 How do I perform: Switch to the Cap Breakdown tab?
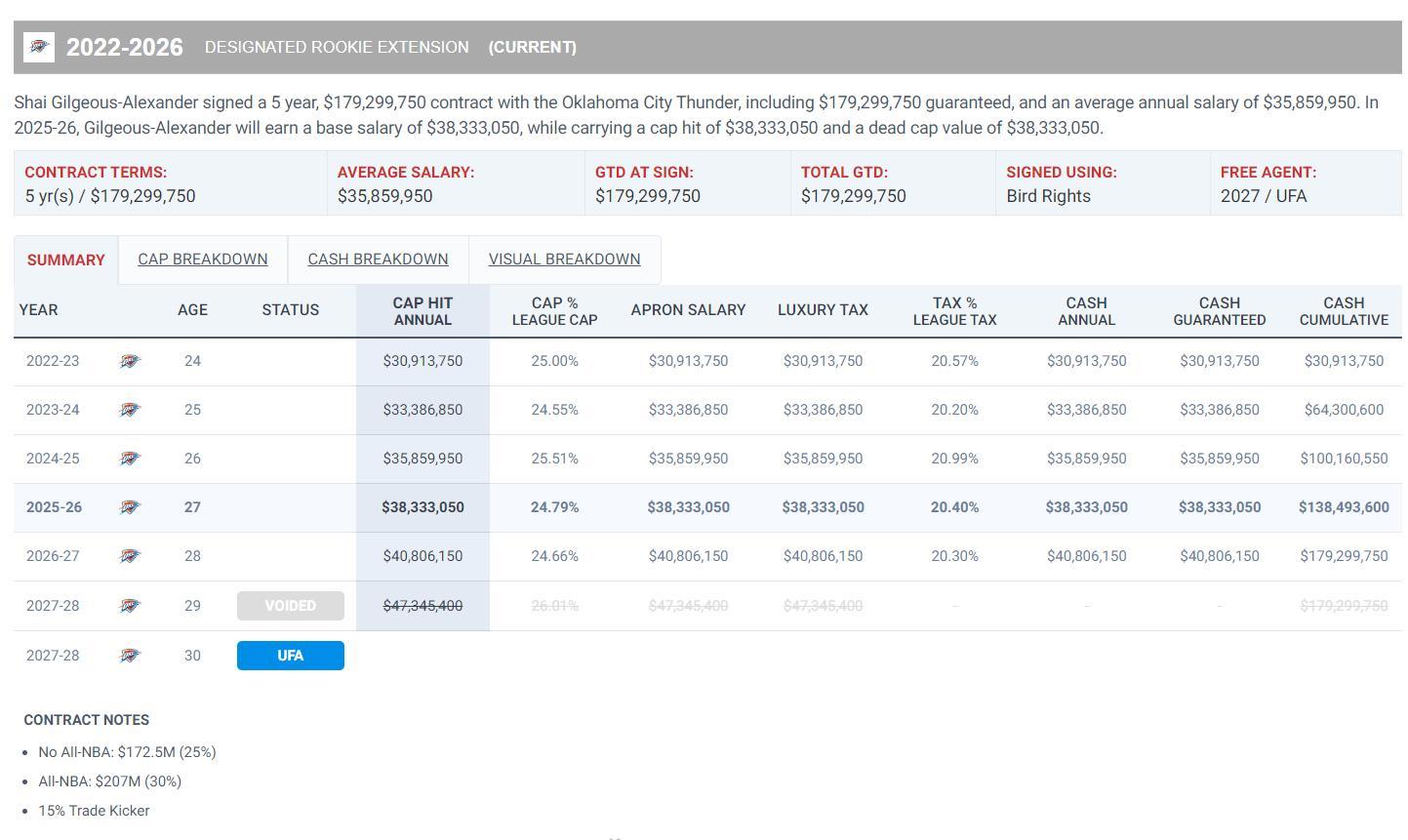[x=202, y=260]
